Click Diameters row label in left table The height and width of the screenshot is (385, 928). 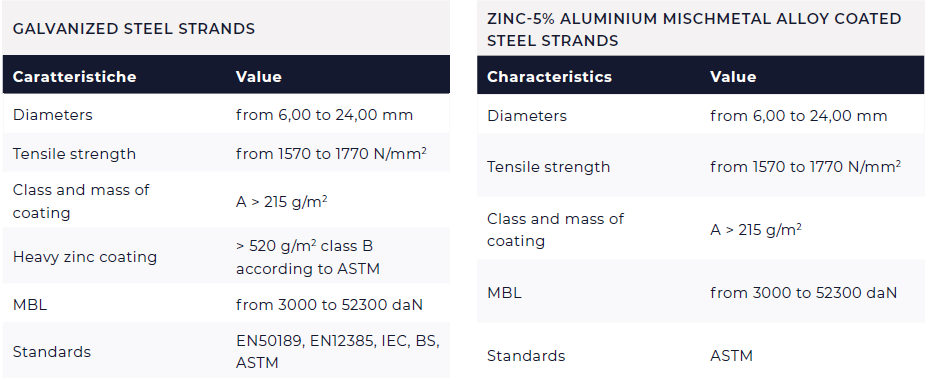coord(53,115)
